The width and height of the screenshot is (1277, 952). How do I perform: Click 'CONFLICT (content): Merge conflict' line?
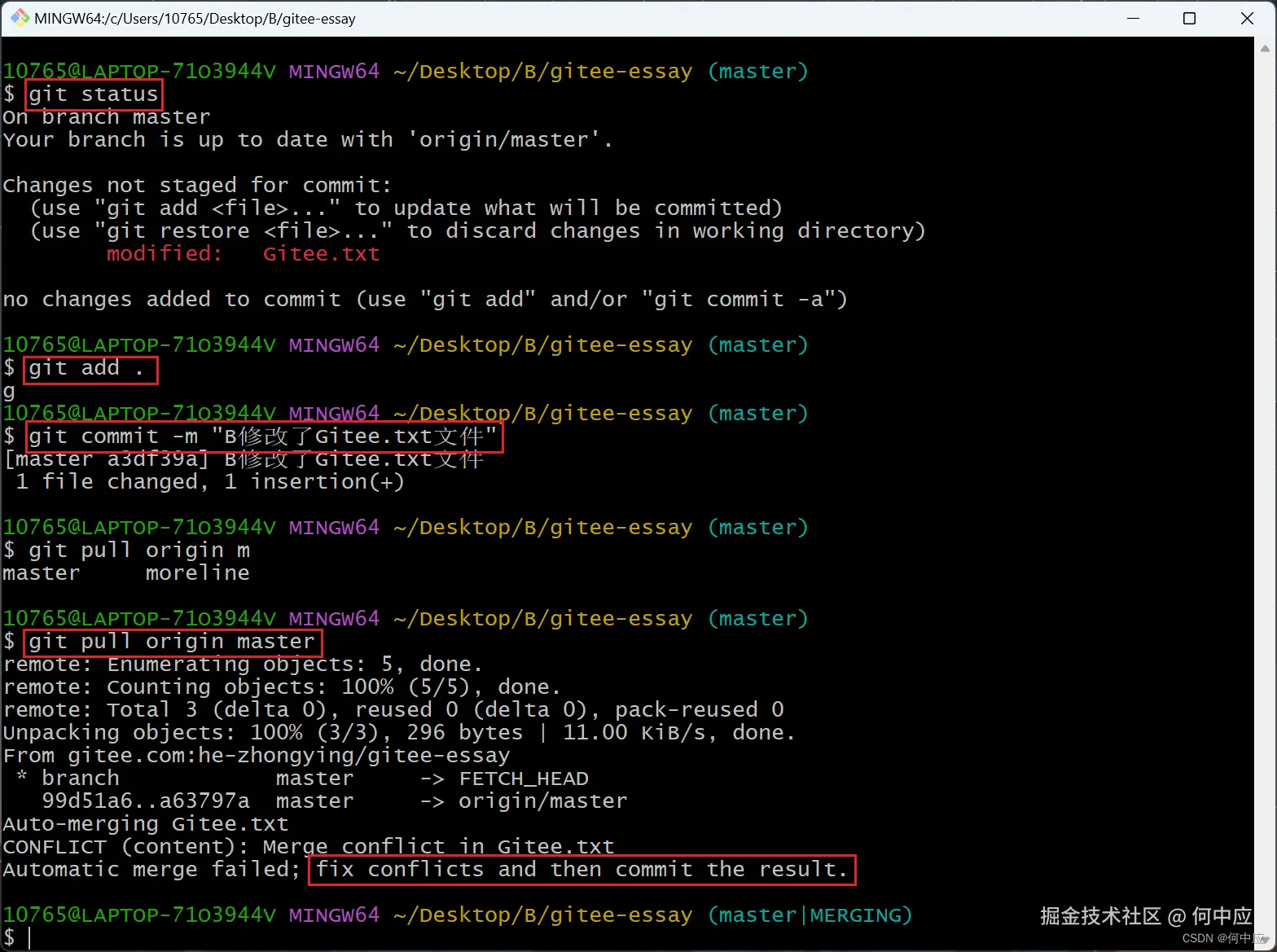click(309, 847)
